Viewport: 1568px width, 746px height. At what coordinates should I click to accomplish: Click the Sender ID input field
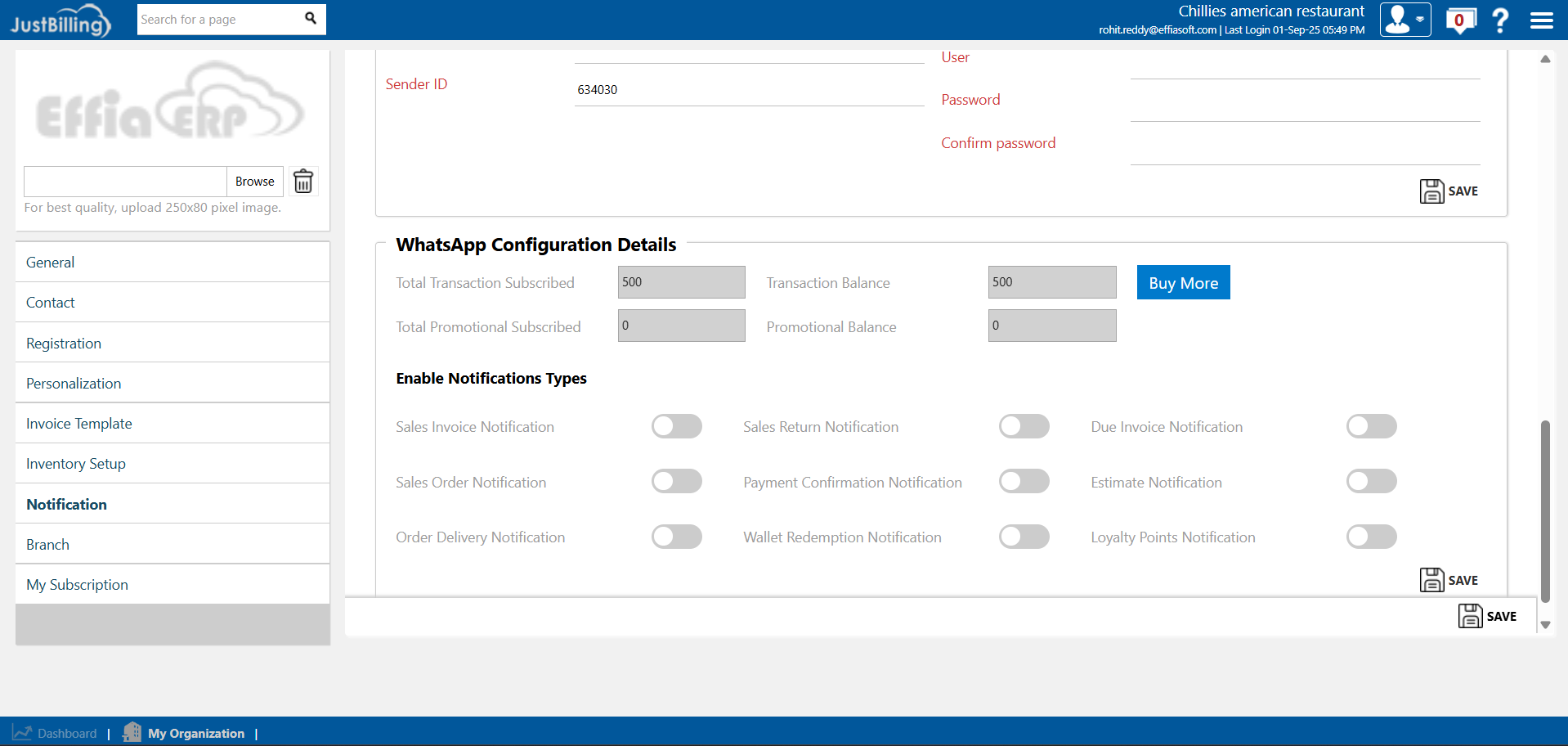pyautogui.click(x=748, y=90)
